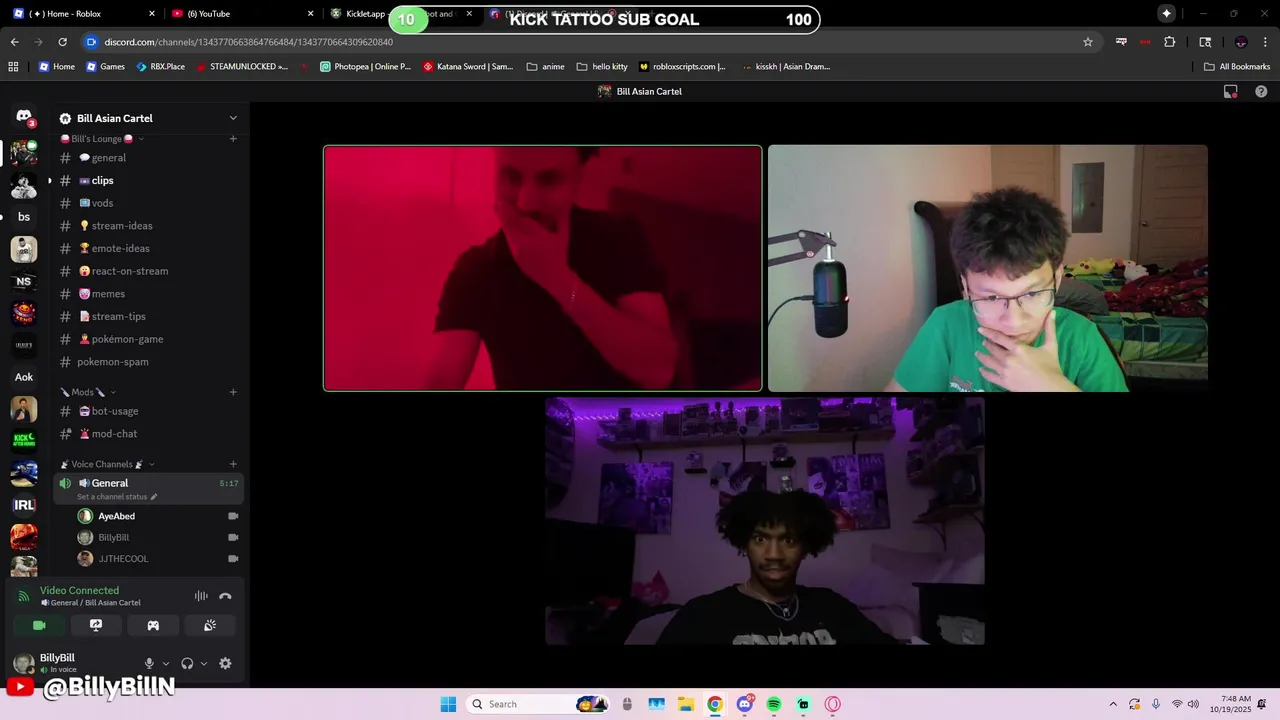Open Discord direct messages home icon

click(24, 117)
